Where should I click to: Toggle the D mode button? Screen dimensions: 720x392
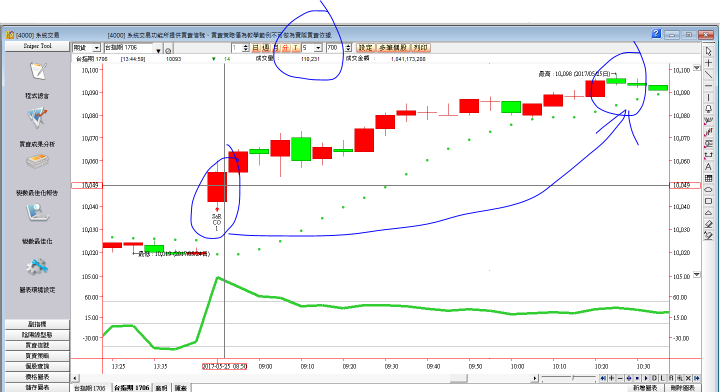pos(655,378)
